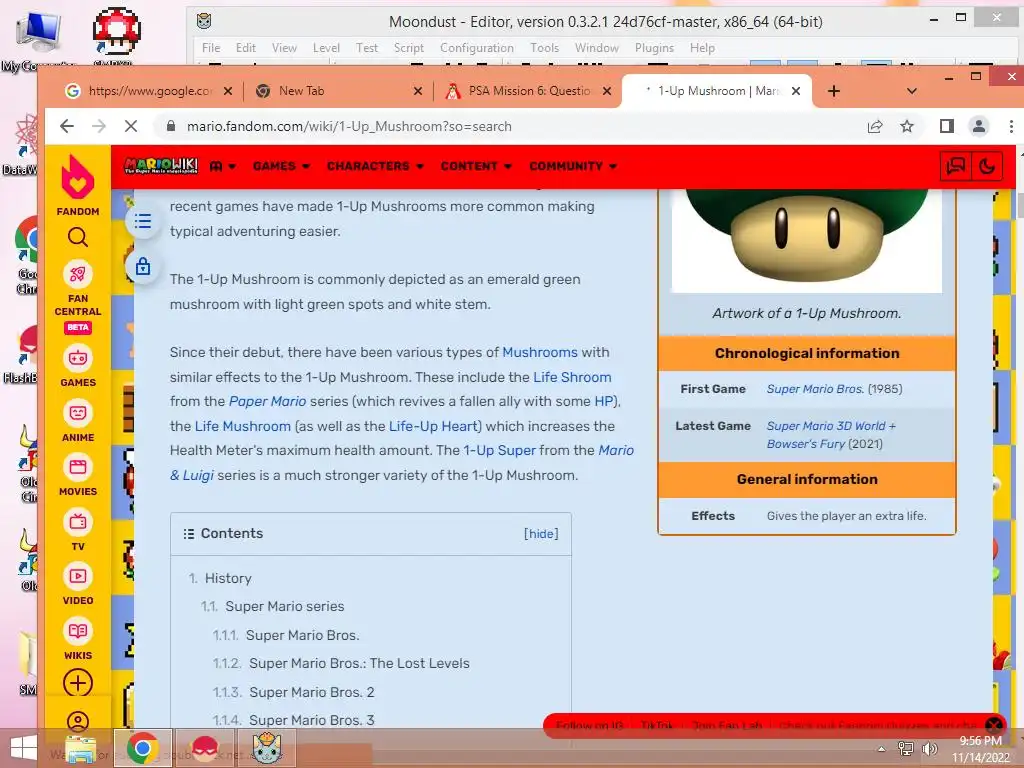Close the 1-Up Mushroom tab
Image resolution: width=1024 pixels, height=768 pixels.
click(x=795, y=91)
